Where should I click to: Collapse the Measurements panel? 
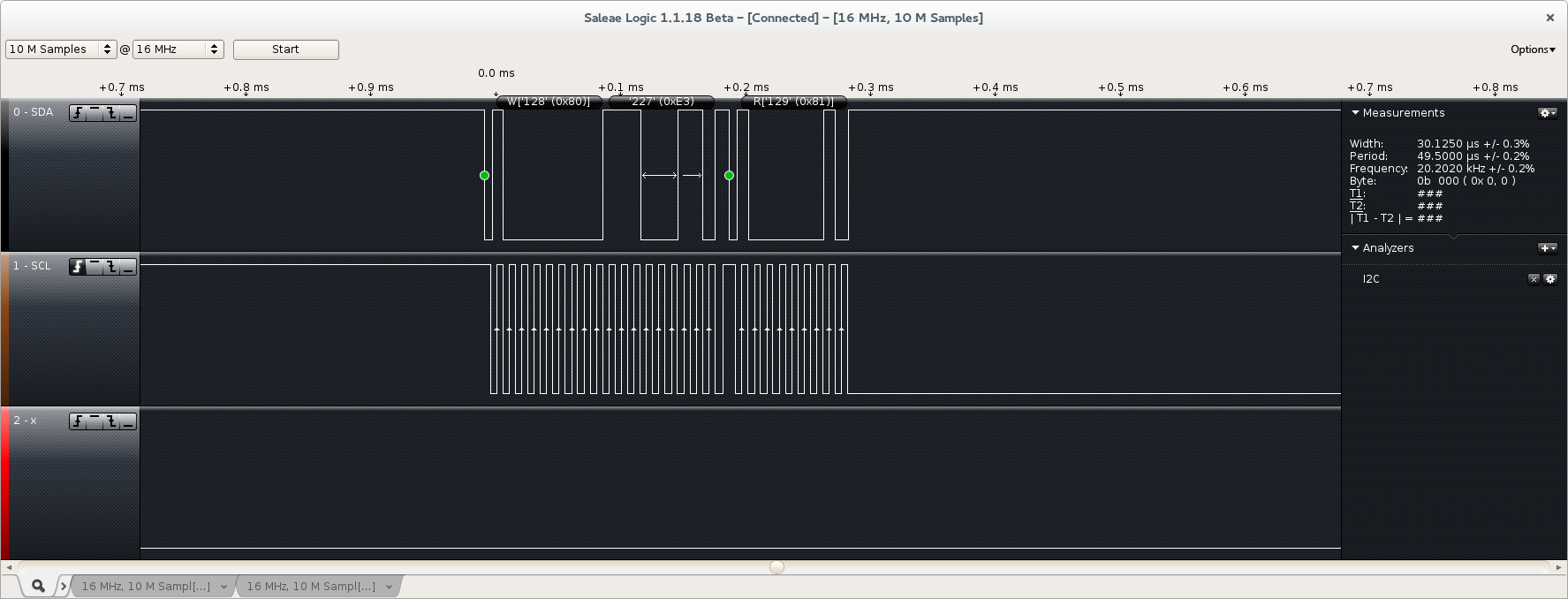tap(1356, 113)
